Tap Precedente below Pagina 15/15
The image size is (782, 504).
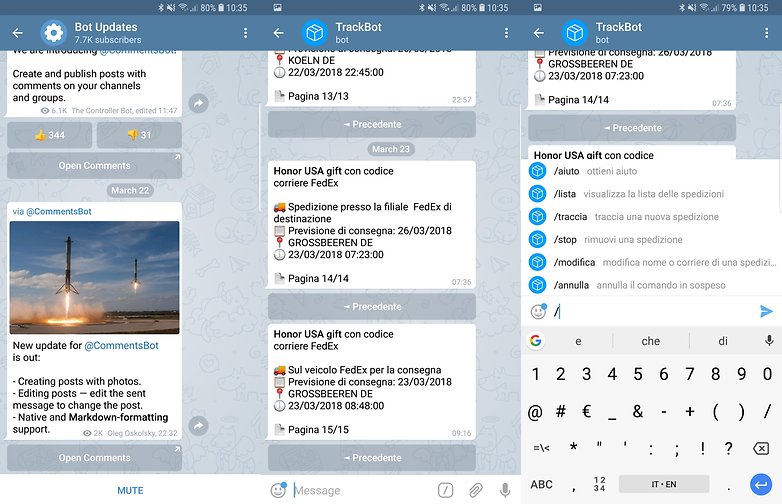click(x=372, y=458)
